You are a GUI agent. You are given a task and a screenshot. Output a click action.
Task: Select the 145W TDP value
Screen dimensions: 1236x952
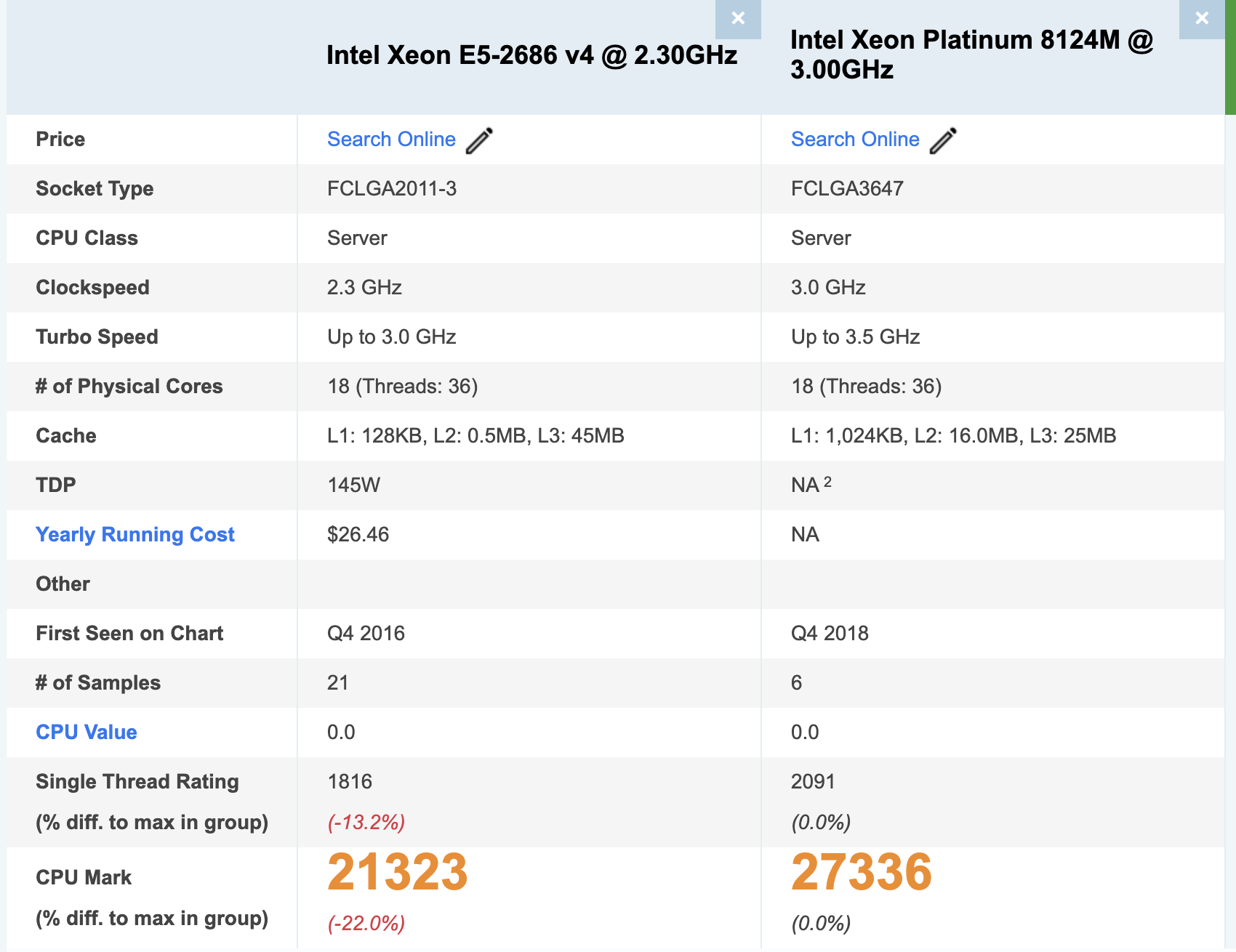coord(353,485)
